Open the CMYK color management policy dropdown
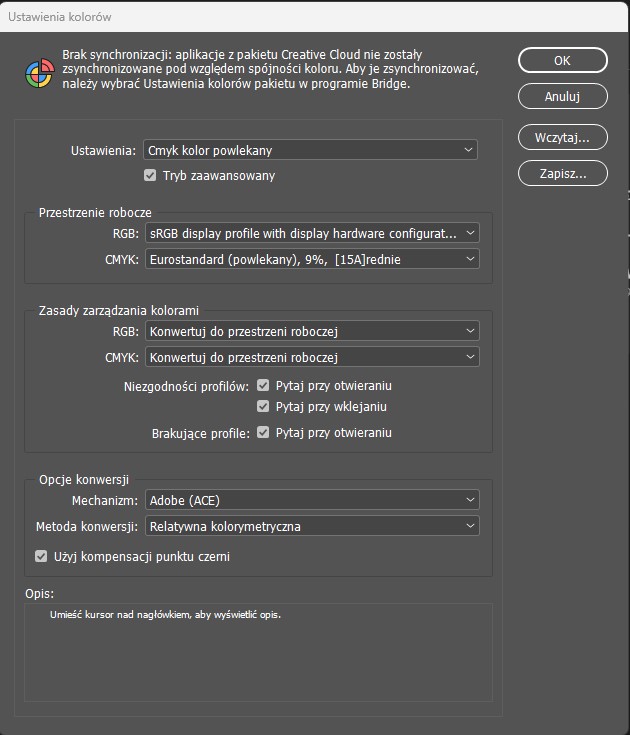630x735 pixels. point(312,357)
